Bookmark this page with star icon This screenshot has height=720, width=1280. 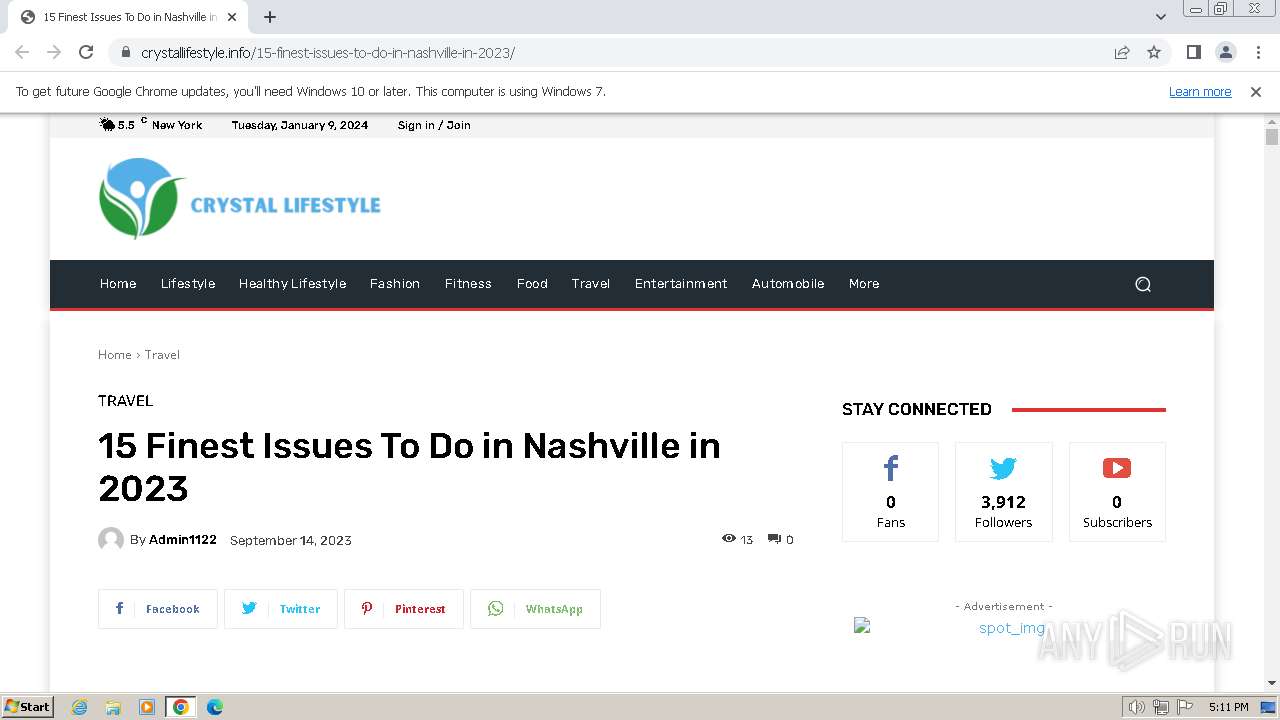pyautogui.click(x=1154, y=52)
